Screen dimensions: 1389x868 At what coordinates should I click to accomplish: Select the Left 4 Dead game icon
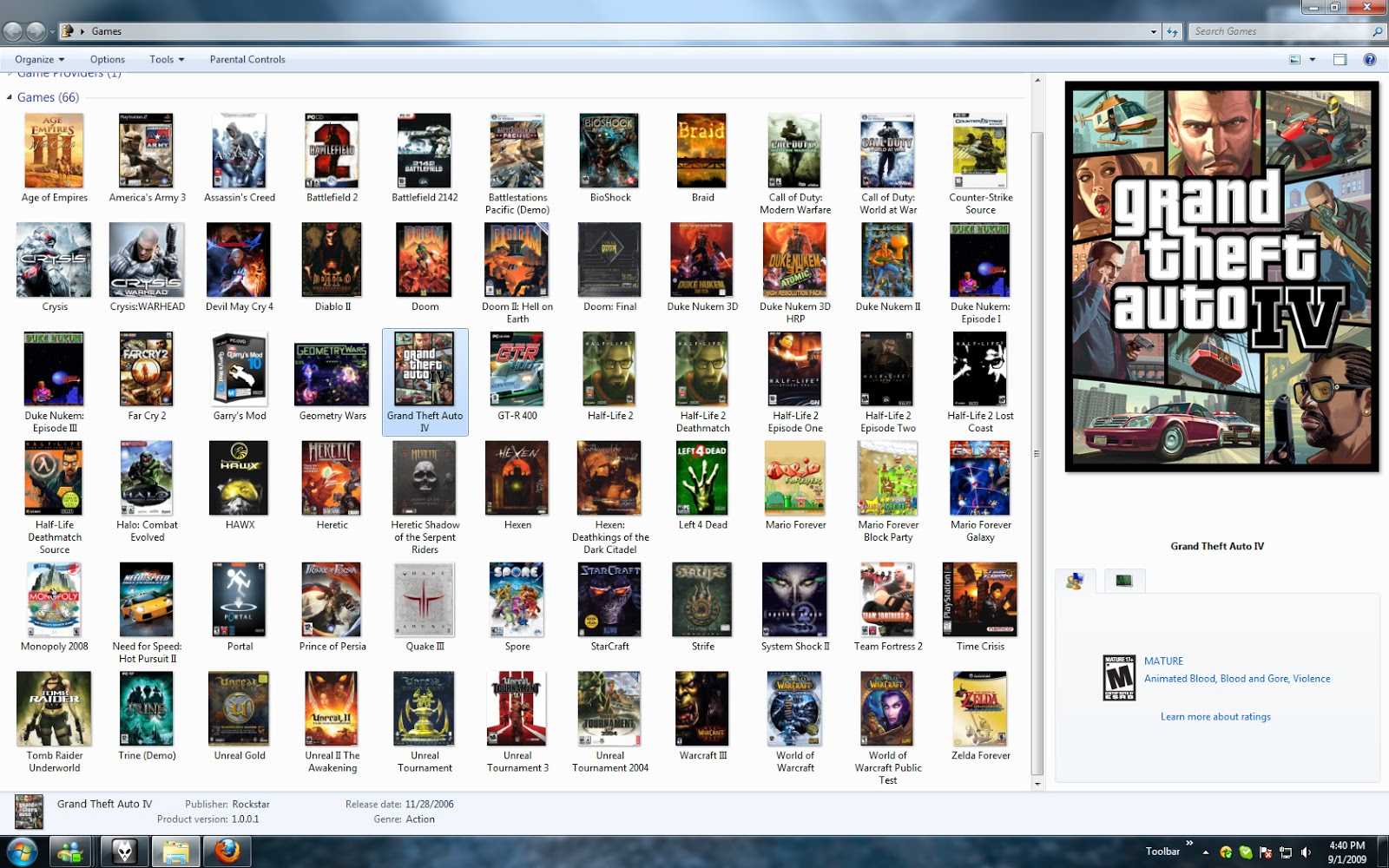pos(702,478)
